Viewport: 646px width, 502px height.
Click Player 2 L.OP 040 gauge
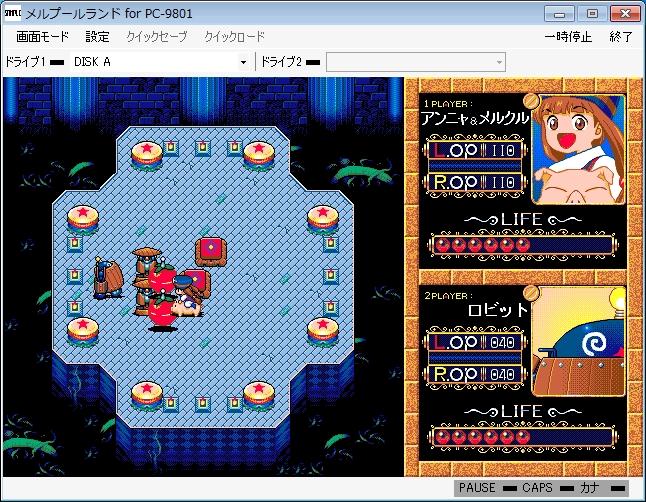point(475,342)
